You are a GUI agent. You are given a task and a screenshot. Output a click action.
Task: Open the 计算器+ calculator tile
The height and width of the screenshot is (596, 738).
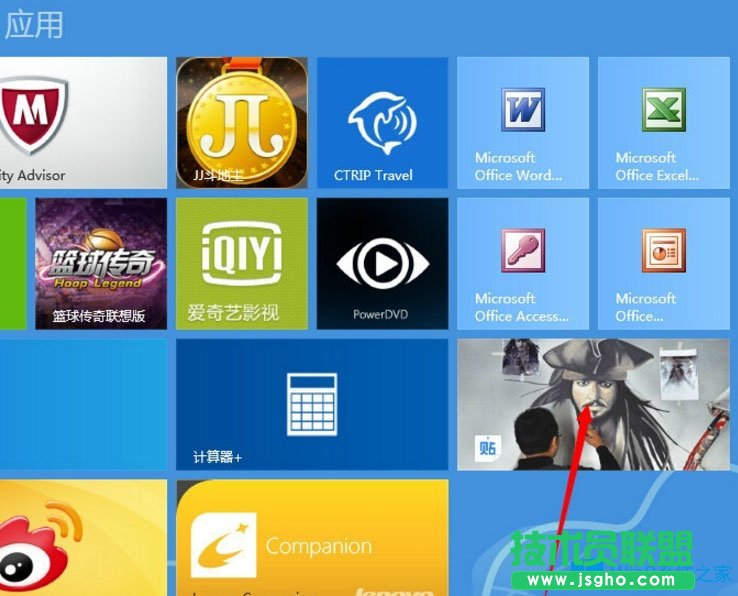pyautogui.click(x=312, y=404)
